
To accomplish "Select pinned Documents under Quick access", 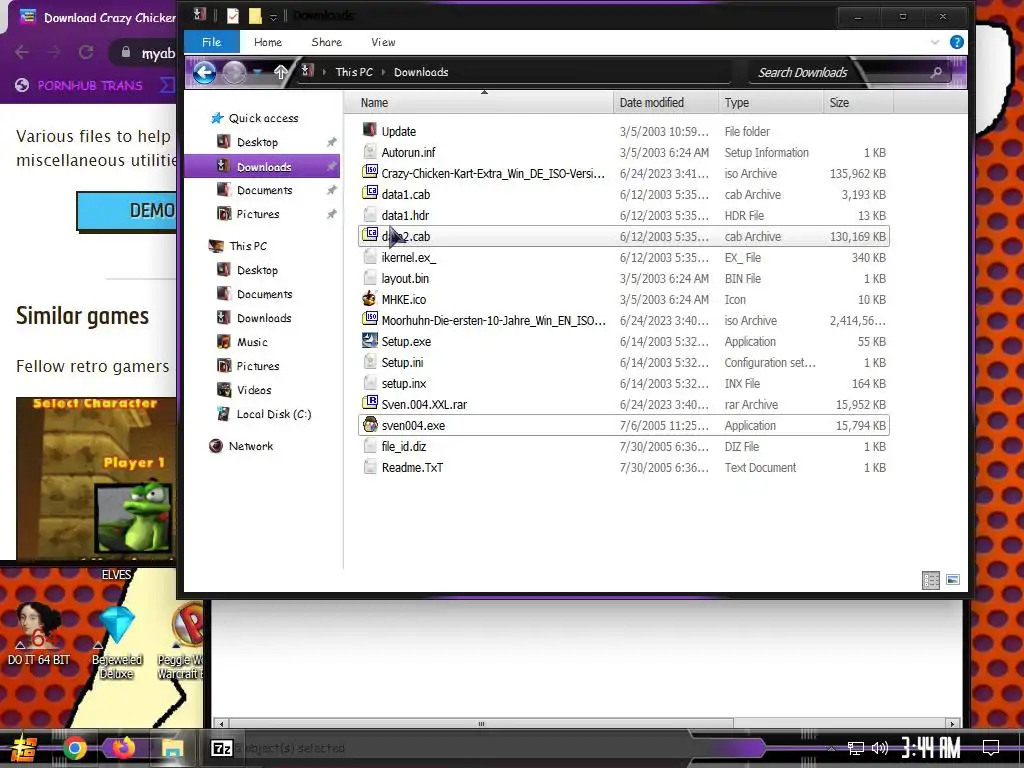I will [x=264, y=190].
